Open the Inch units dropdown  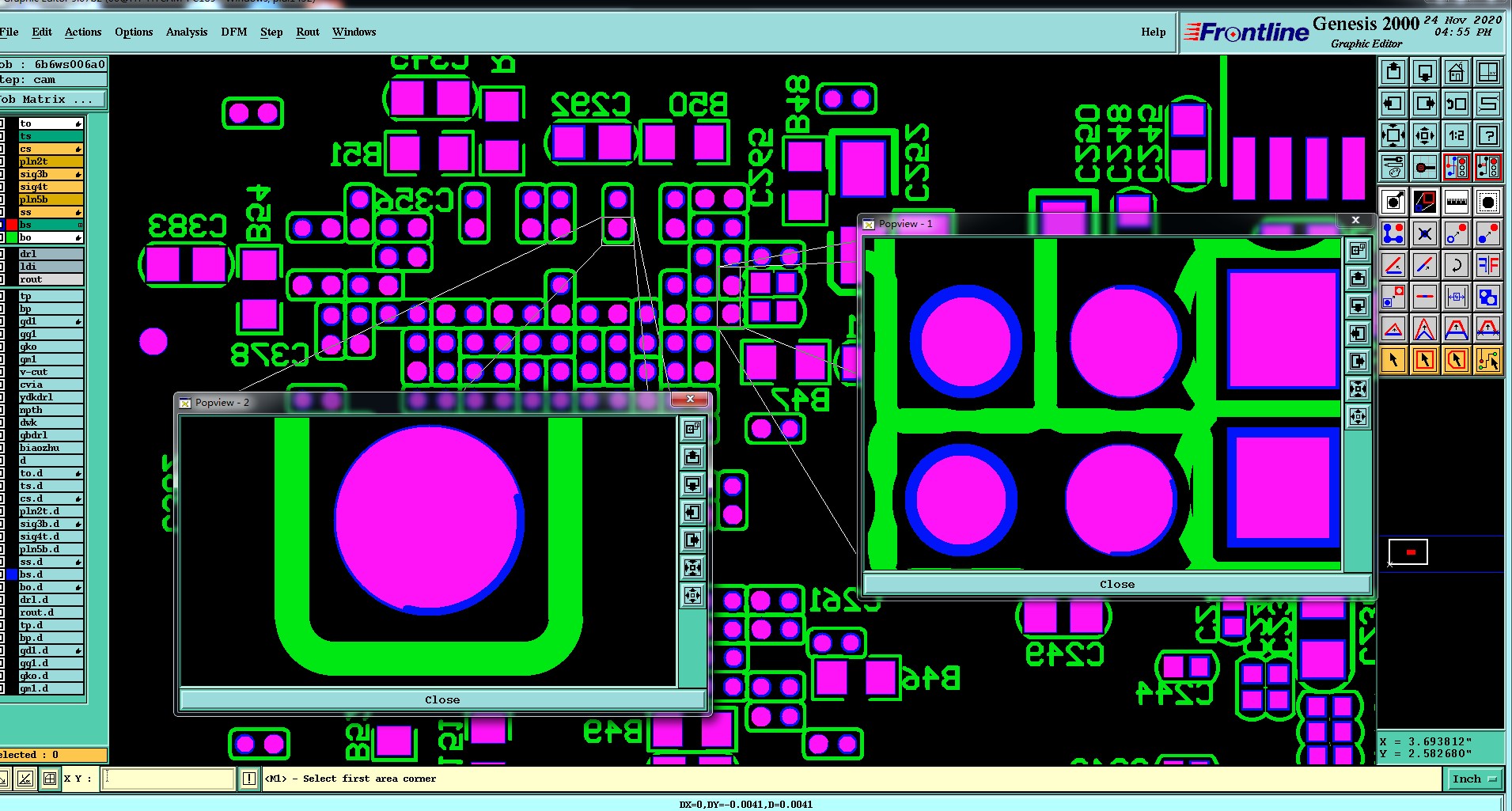[1474, 779]
